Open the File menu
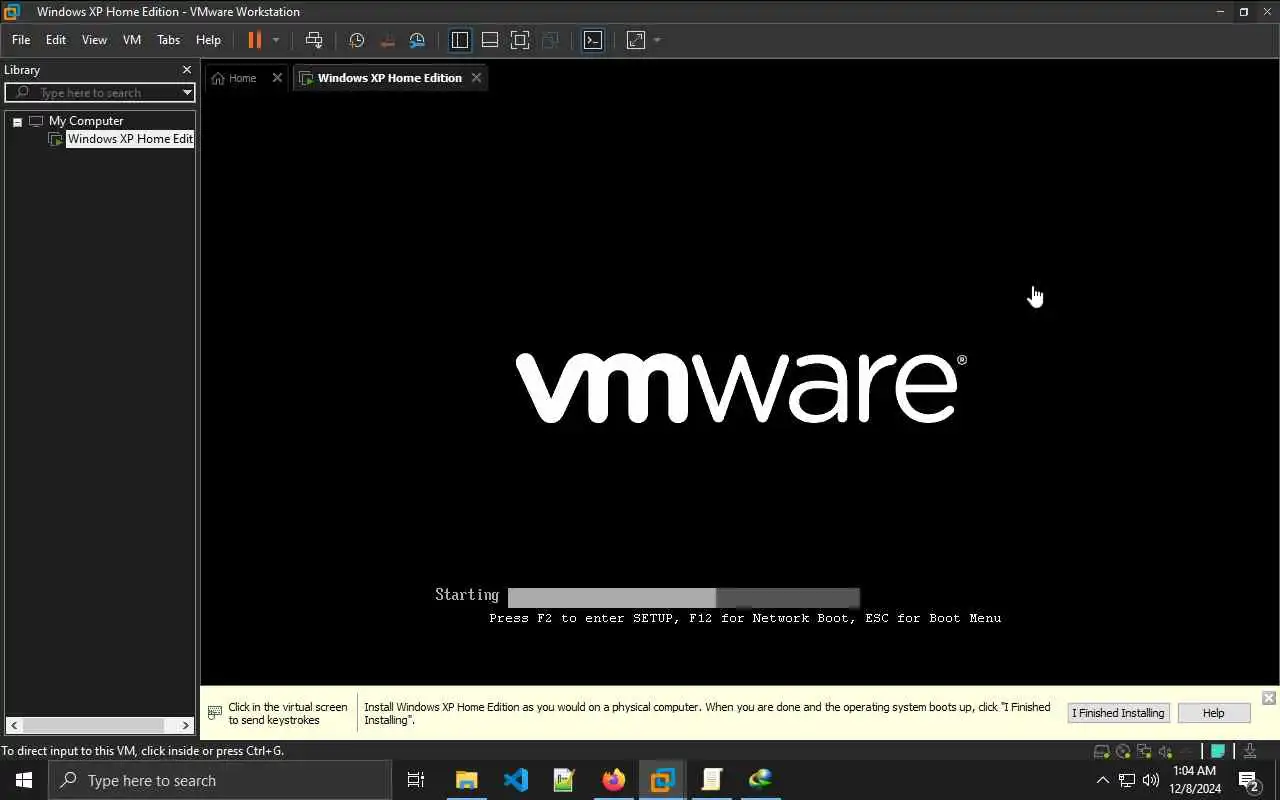 [21, 40]
